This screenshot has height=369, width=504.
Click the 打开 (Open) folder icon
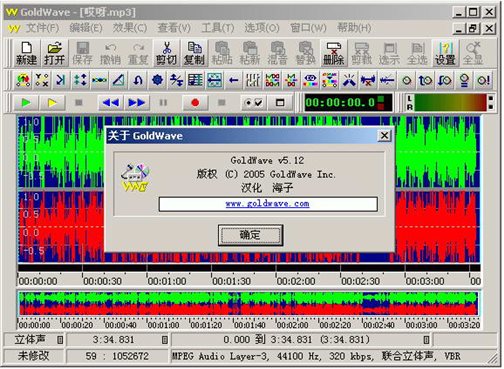[54, 53]
